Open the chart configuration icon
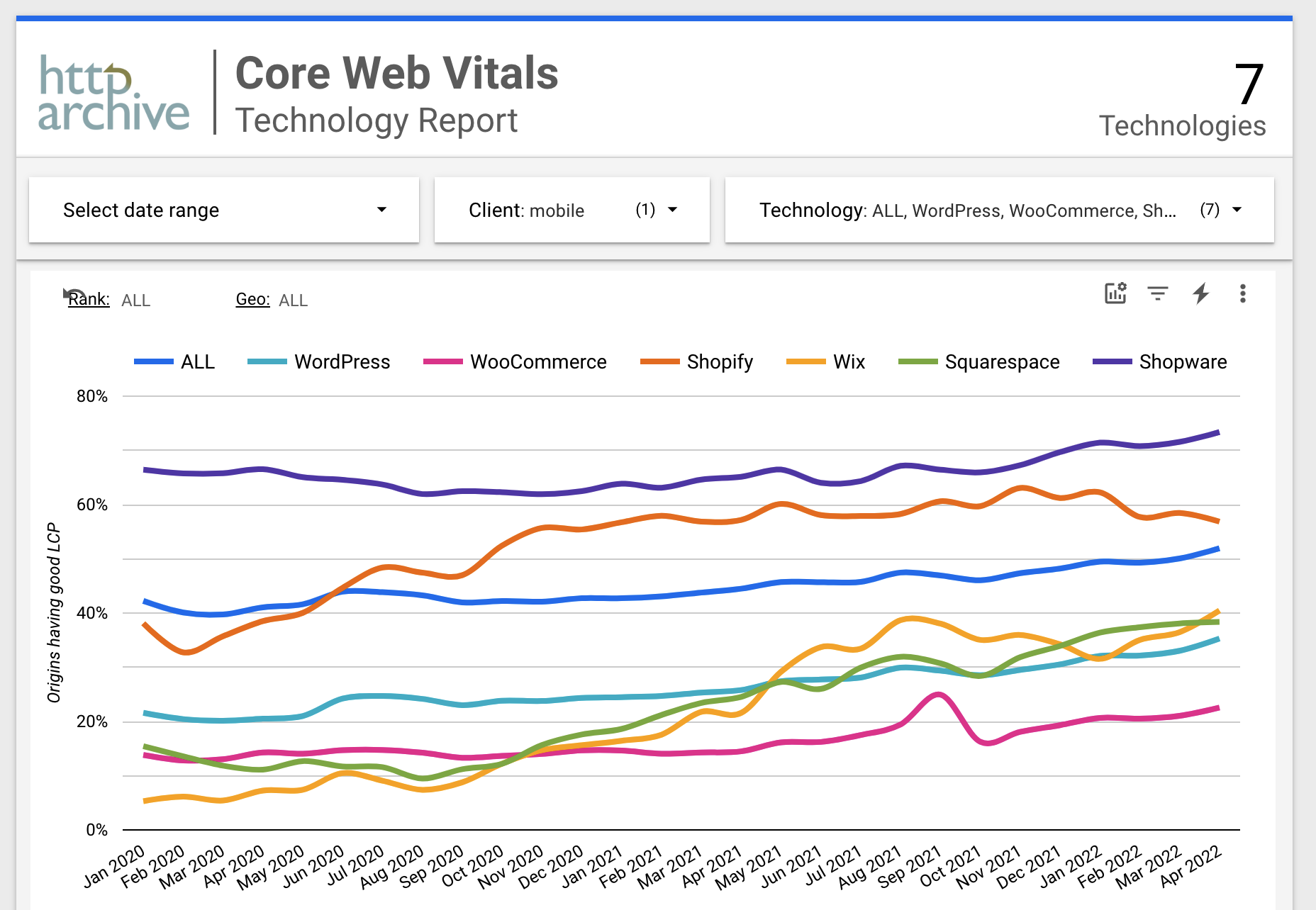1316x910 pixels. [x=1115, y=293]
